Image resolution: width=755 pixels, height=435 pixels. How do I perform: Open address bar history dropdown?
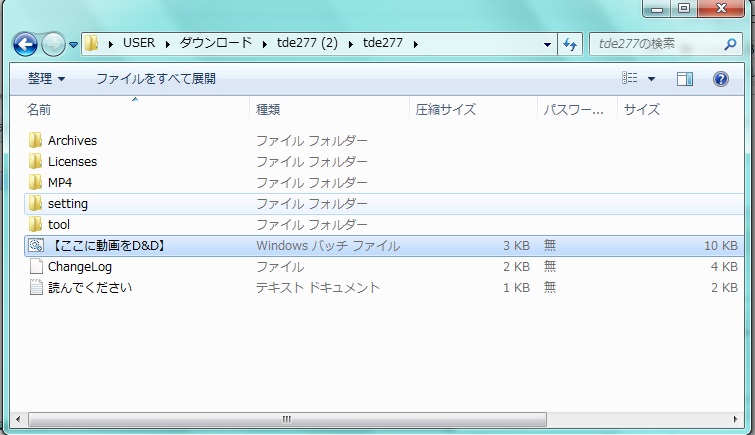click(547, 44)
